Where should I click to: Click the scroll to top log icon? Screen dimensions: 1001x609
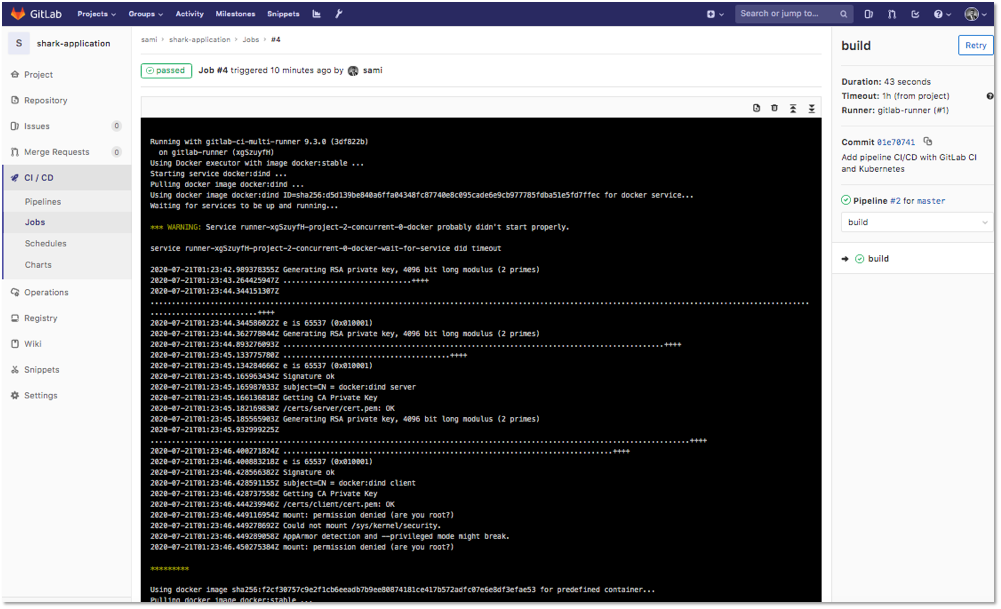(x=793, y=108)
